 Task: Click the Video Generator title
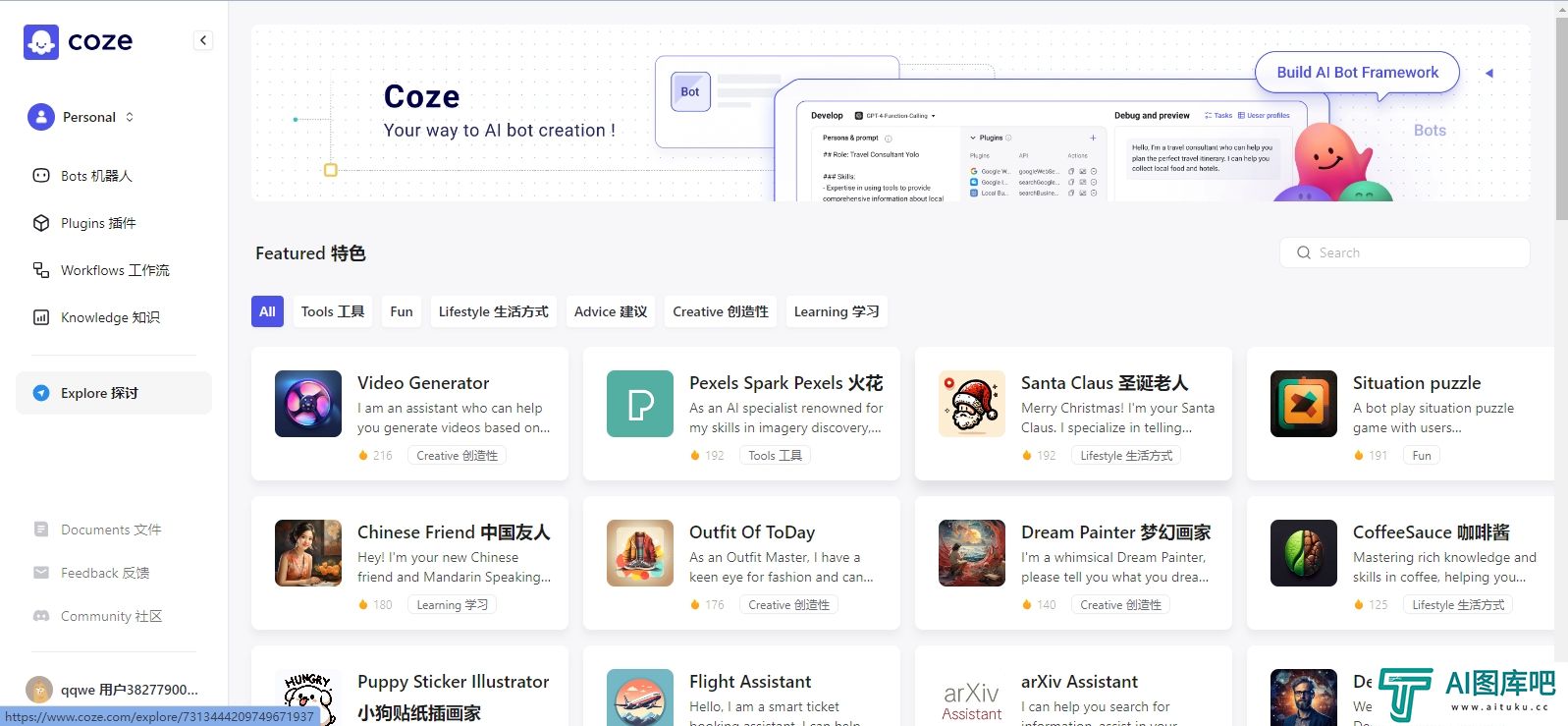[423, 383]
